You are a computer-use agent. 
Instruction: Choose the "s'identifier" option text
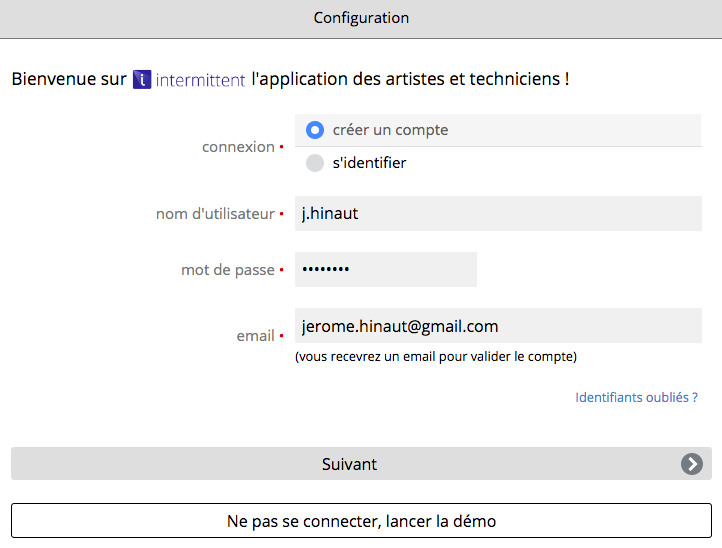[369, 163]
